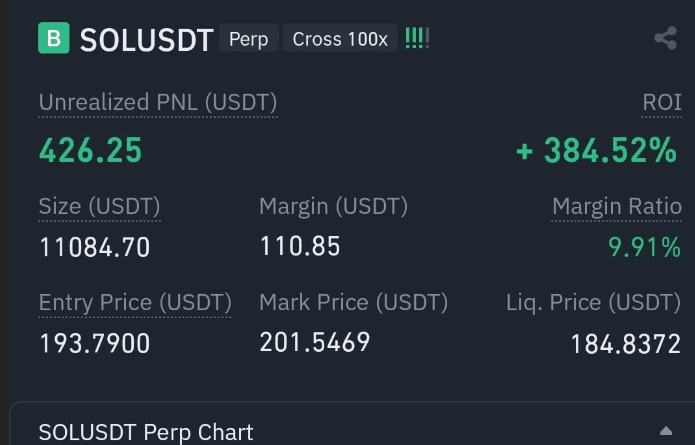Click the Unrealized PNL (USDT) label
This screenshot has width=695, height=445.
point(158,102)
